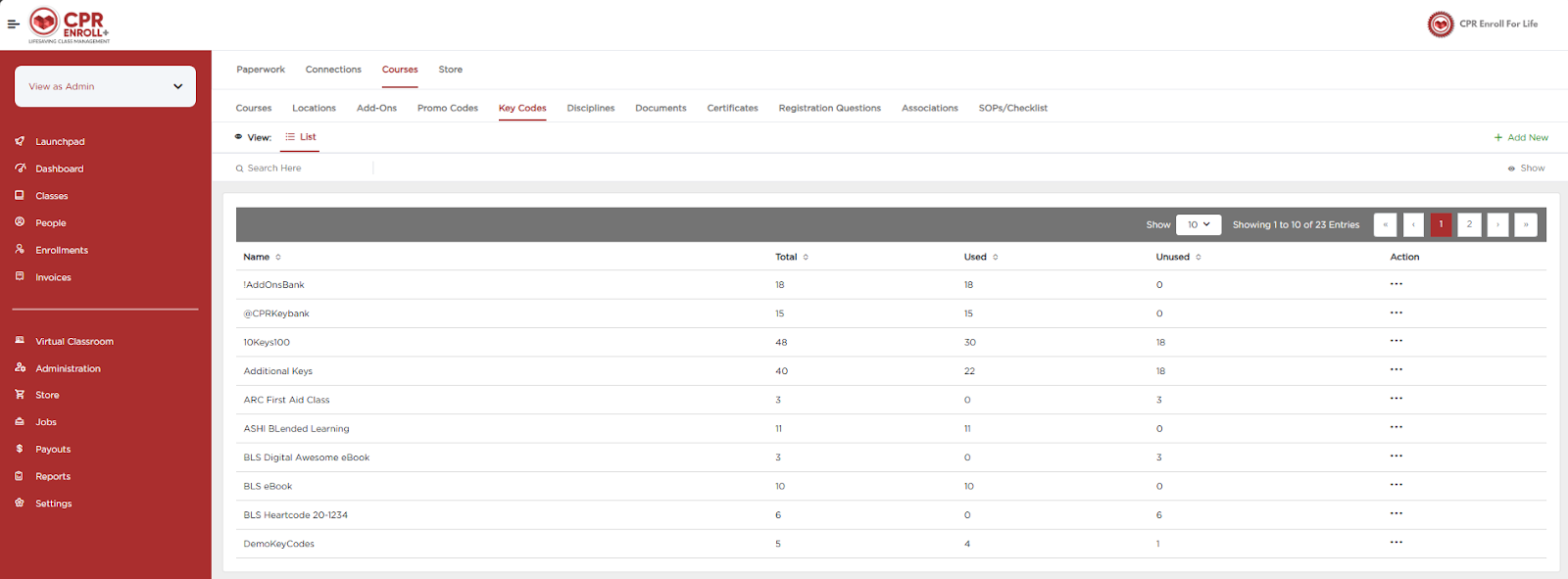1568x579 pixels.
Task: Switch to Locations sub-tab
Action: 314,108
